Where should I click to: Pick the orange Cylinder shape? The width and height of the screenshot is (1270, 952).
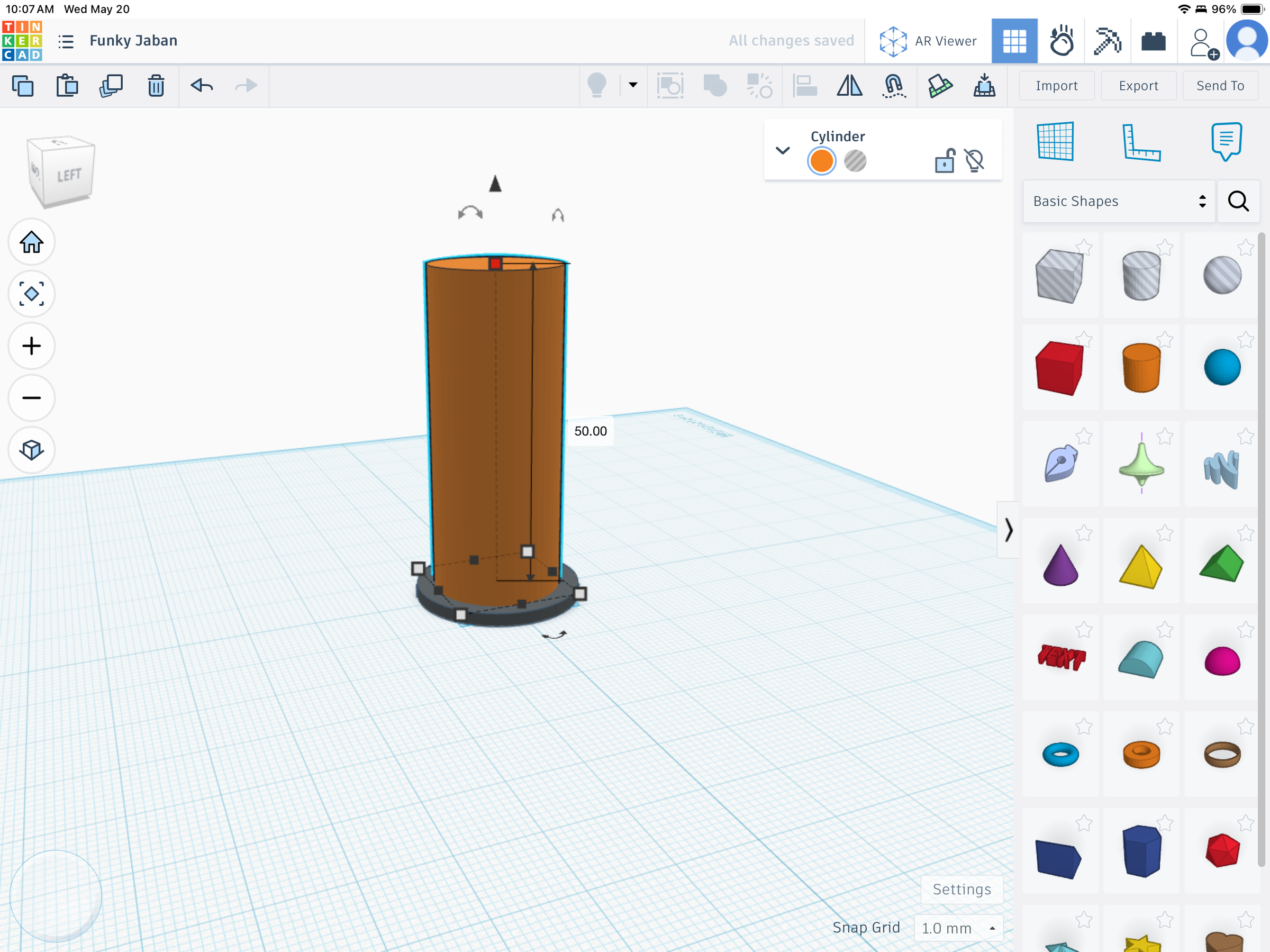pos(1141,368)
